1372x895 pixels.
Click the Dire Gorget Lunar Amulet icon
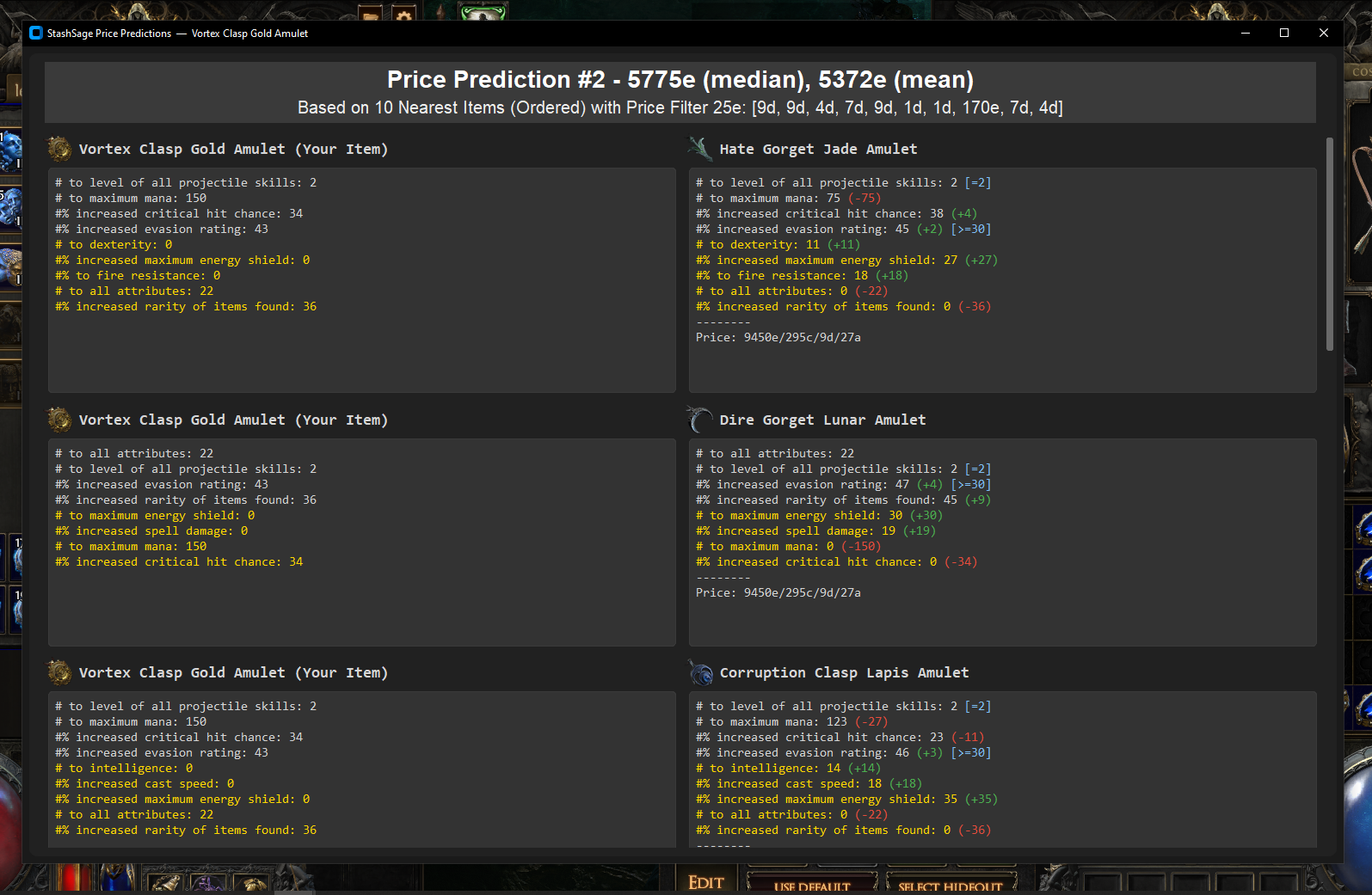pyautogui.click(x=700, y=420)
